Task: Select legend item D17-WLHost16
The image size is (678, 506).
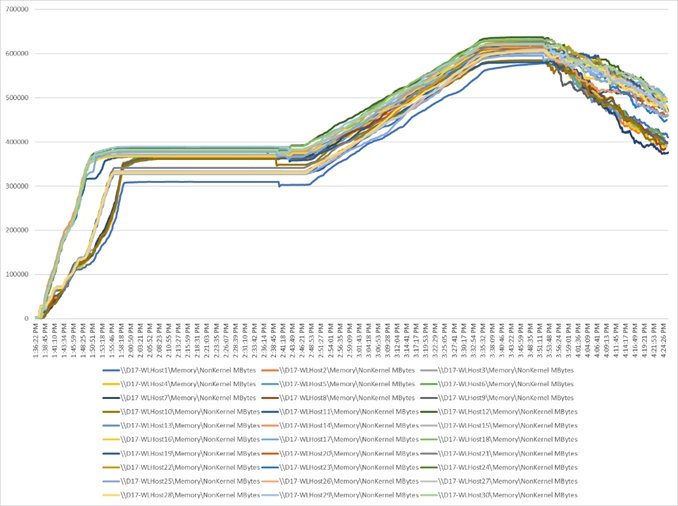Action: point(181,439)
